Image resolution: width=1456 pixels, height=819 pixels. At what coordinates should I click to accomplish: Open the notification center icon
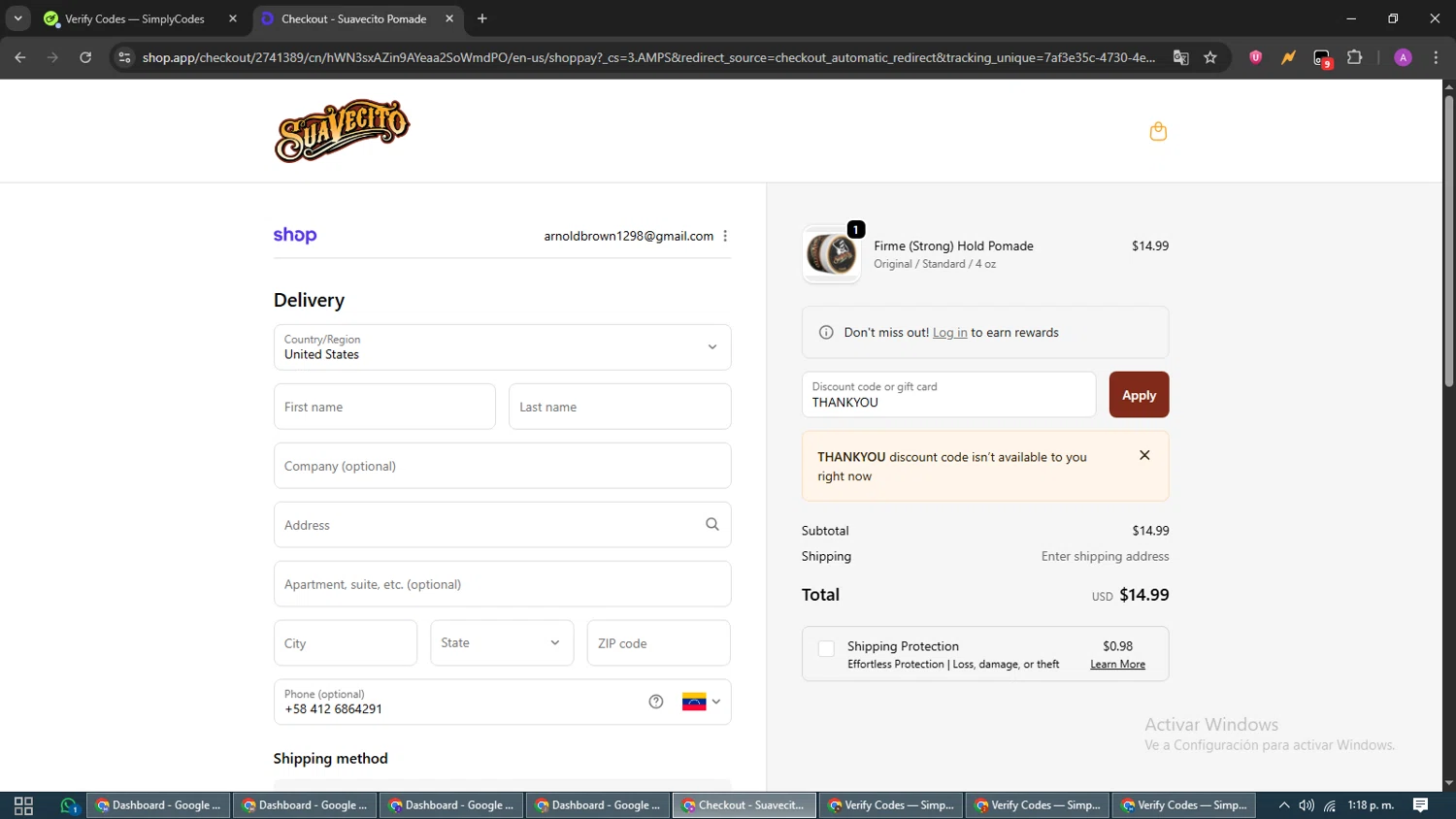(x=1420, y=805)
